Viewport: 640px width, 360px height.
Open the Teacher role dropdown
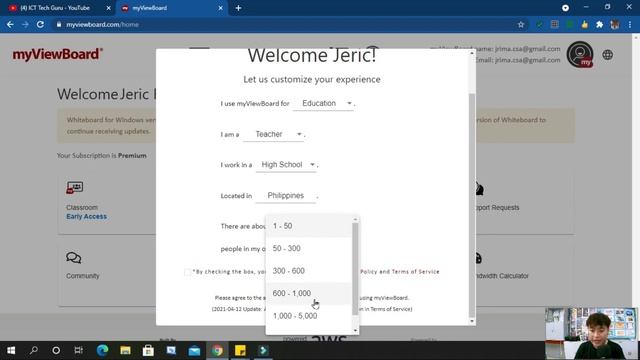pyautogui.click(x=273, y=134)
